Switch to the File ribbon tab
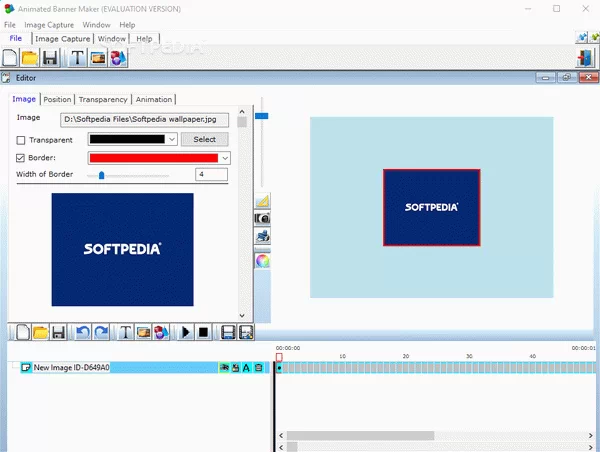The width and height of the screenshot is (600, 452). pos(16,38)
